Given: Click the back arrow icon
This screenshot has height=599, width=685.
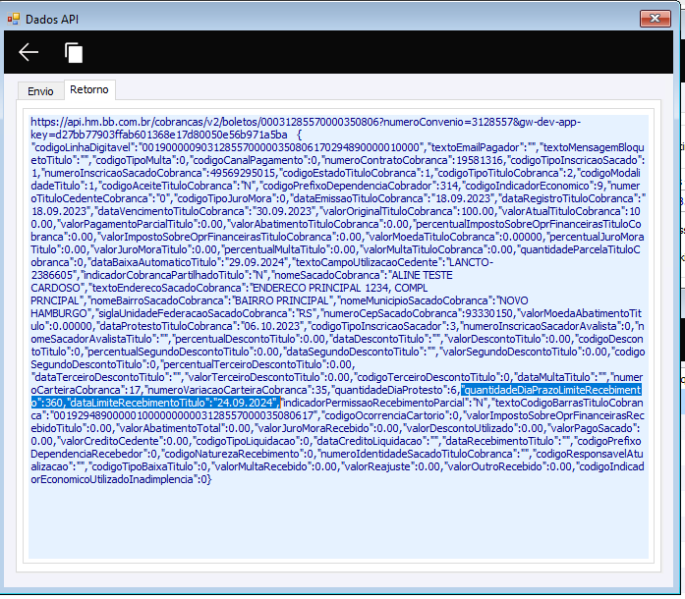Looking at the screenshot, I should pyautogui.click(x=28, y=52).
